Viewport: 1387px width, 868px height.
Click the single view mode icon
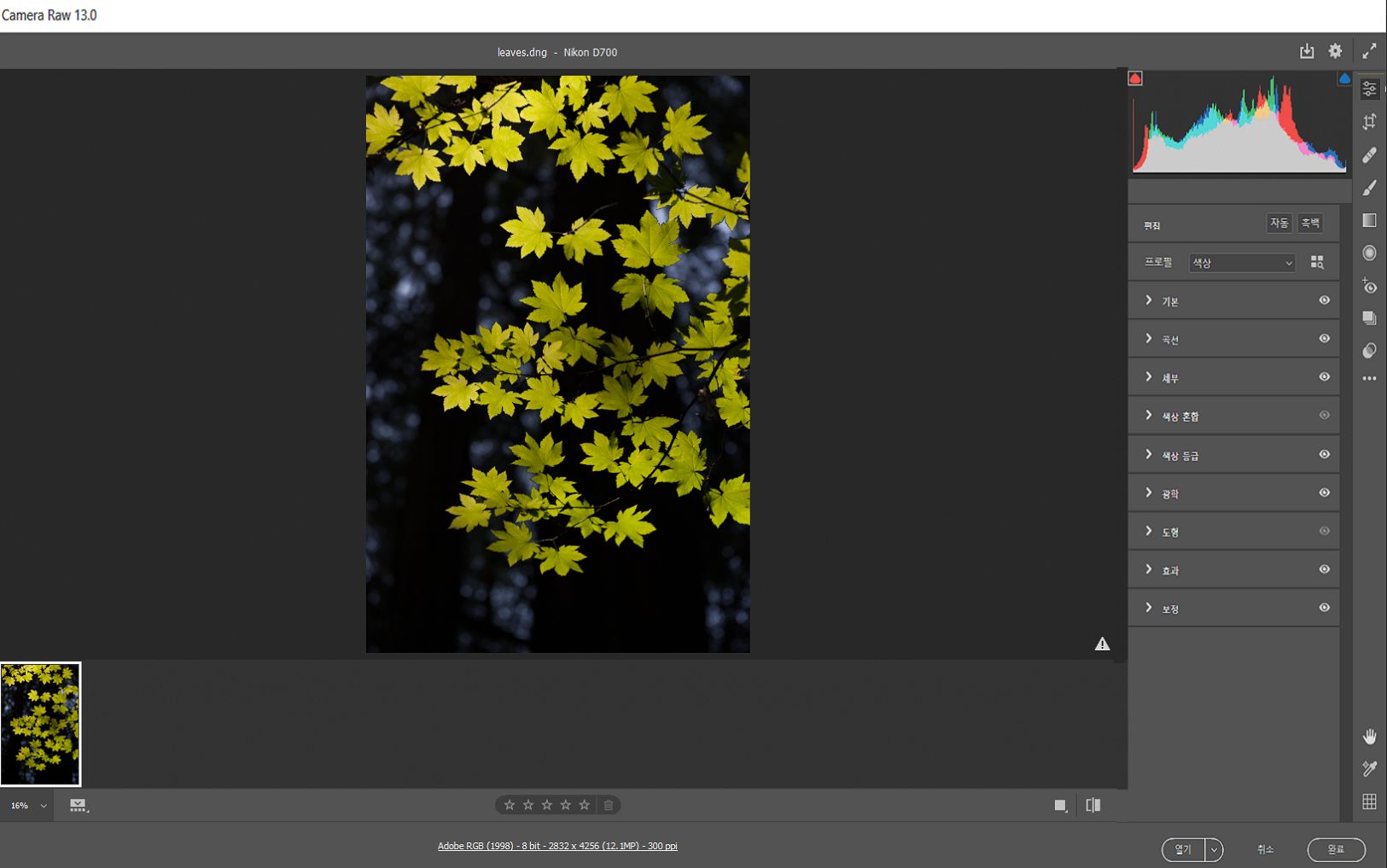1060,805
